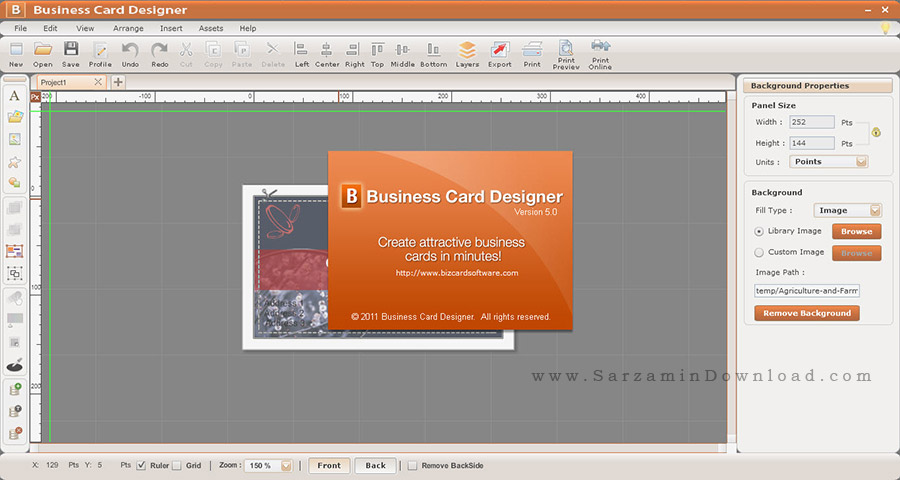Close the Project1 tab
The image size is (900, 480).
(x=98, y=82)
